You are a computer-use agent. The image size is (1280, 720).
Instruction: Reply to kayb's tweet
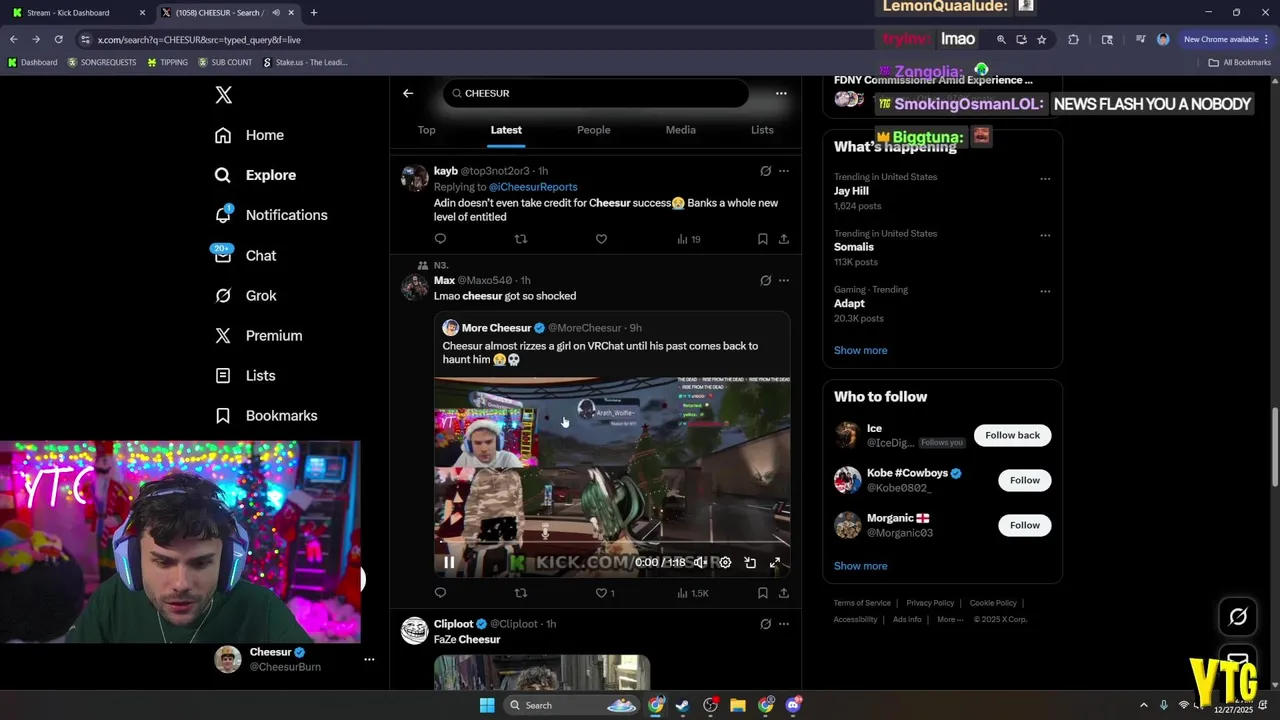440,239
